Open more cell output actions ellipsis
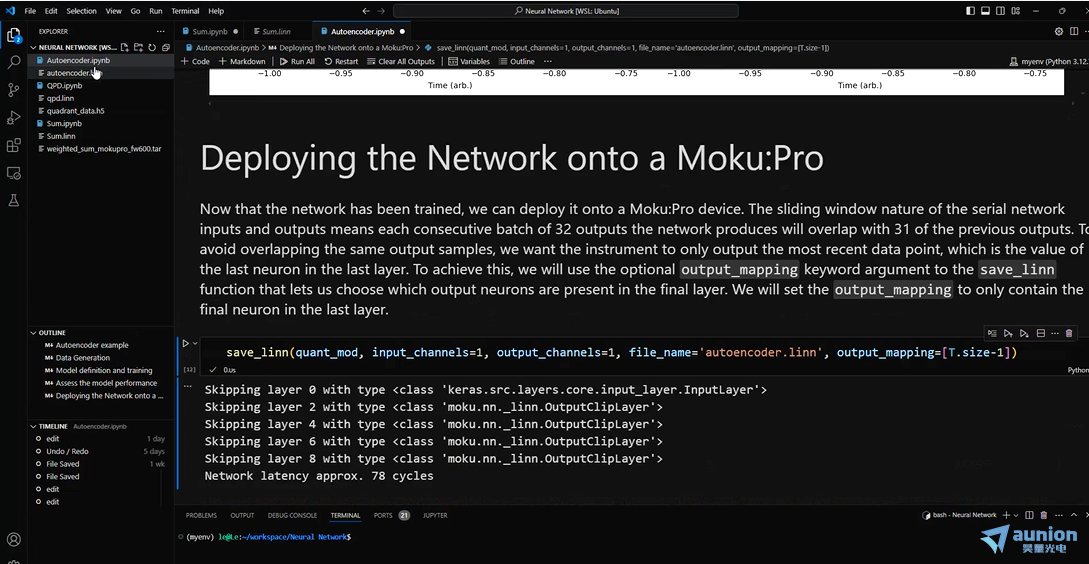Viewport: 1089px width, 564px height. 187,386
